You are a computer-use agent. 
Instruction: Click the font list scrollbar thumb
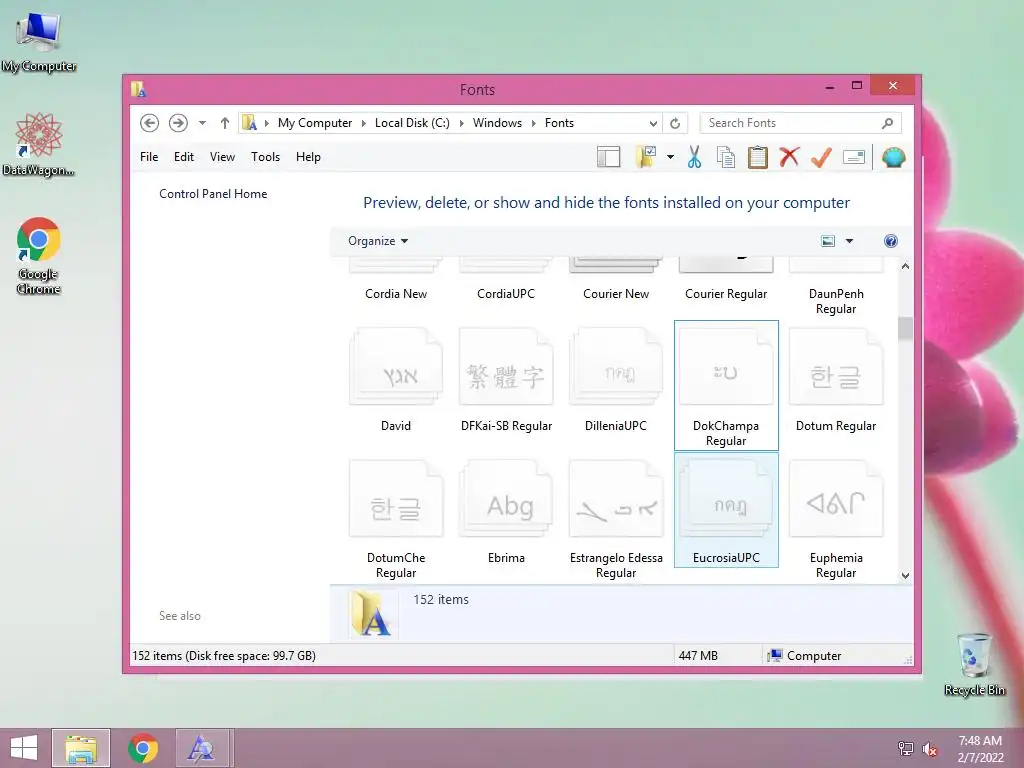pyautogui.click(x=905, y=328)
